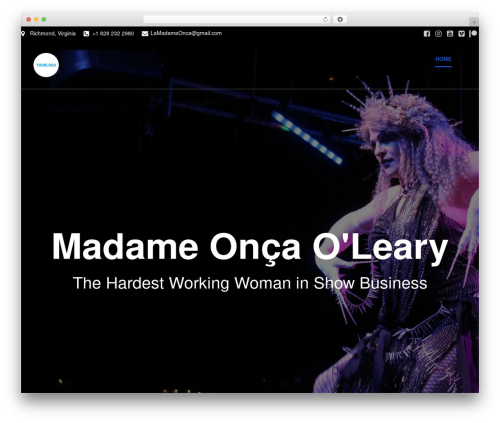Click the email envelope icon
Image resolution: width=500 pixels, height=423 pixels.
coord(145,34)
